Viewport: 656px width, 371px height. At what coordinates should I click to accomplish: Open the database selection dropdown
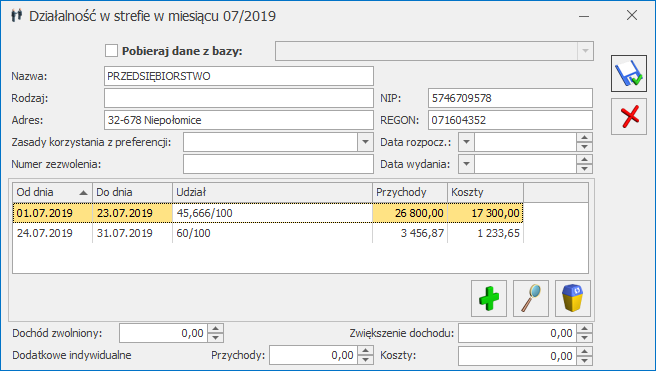pos(585,51)
